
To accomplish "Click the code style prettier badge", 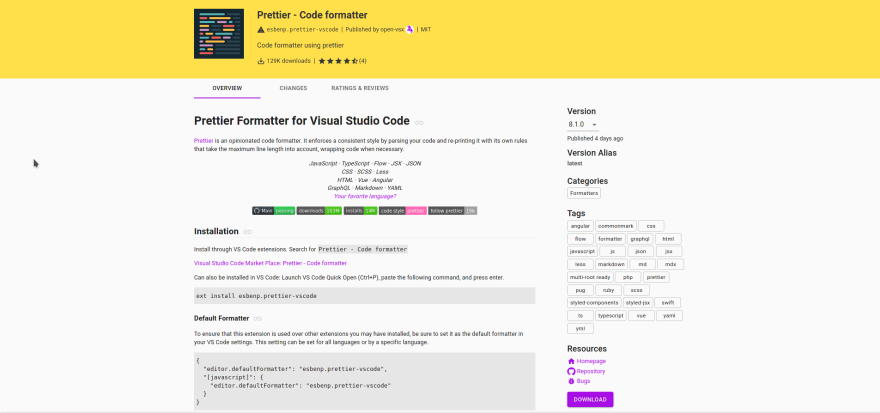I will point(403,211).
